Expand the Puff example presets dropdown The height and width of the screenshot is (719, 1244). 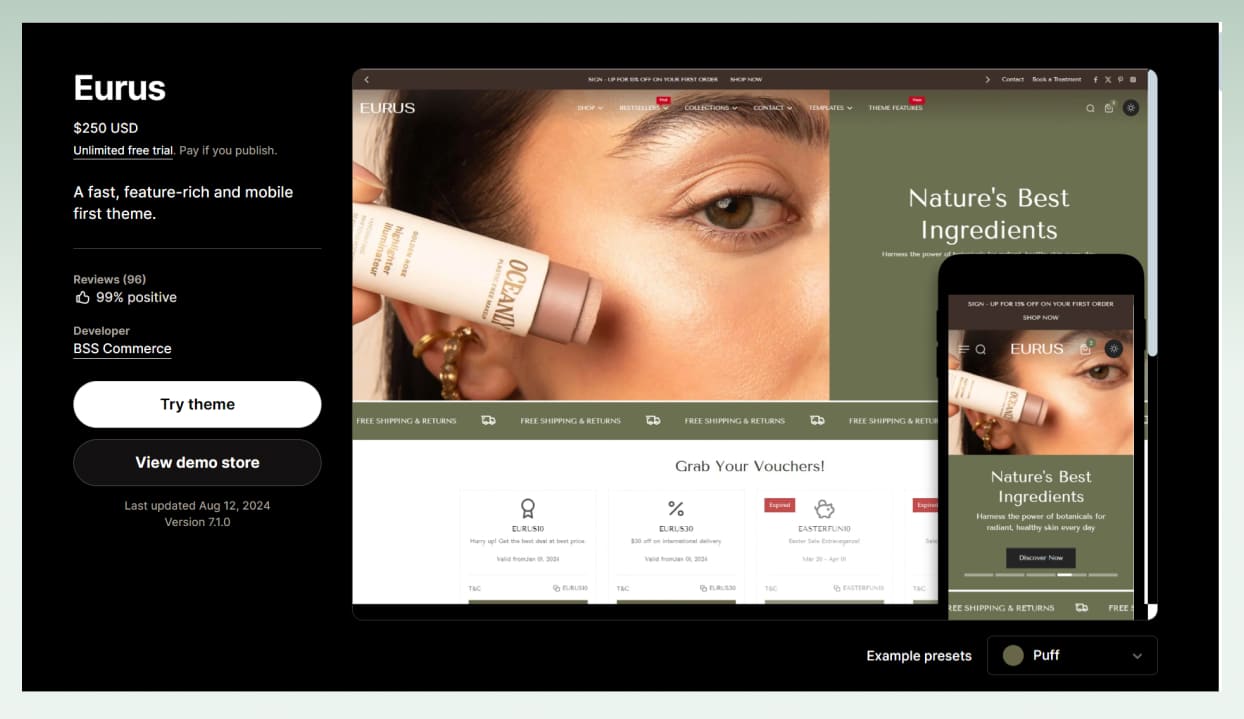1072,655
